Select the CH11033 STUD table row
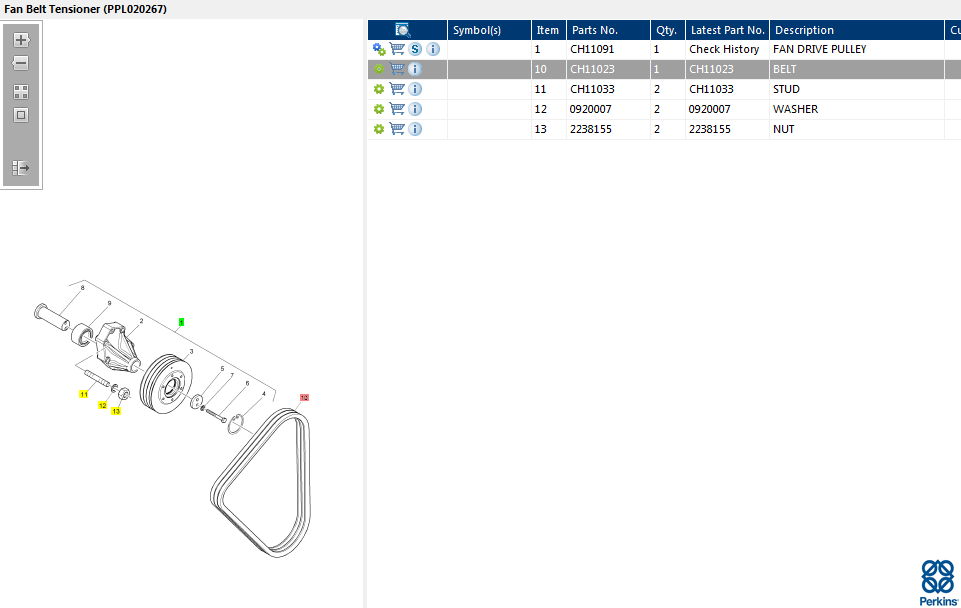 point(660,89)
